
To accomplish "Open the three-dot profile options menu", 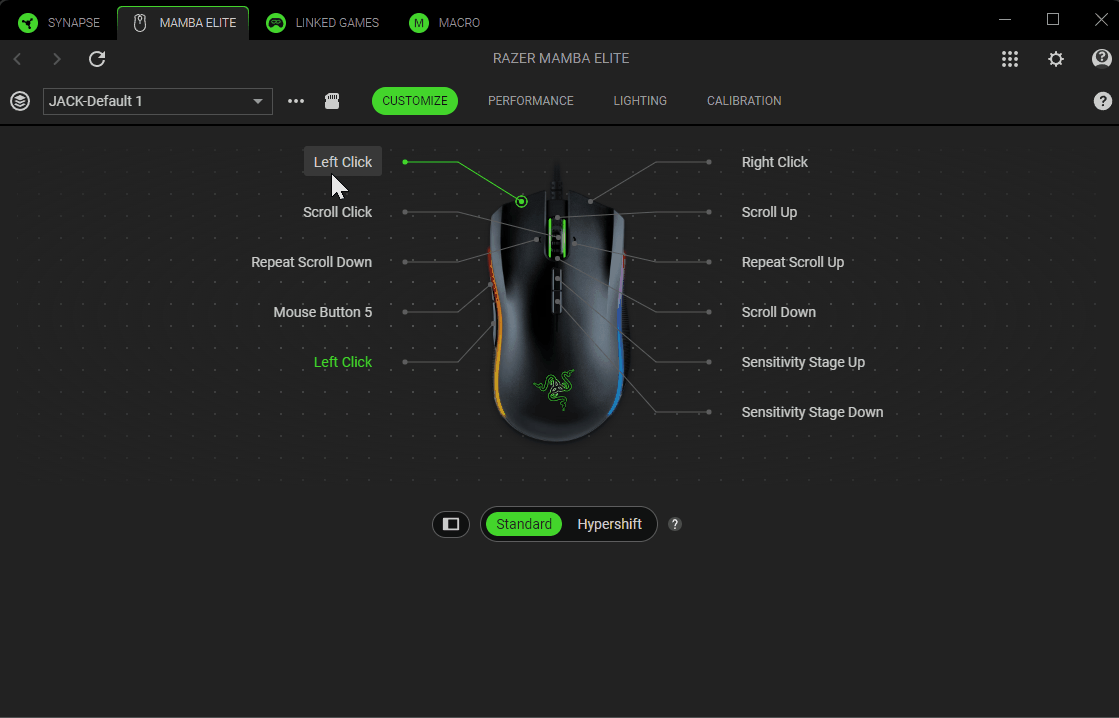I will [296, 101].
